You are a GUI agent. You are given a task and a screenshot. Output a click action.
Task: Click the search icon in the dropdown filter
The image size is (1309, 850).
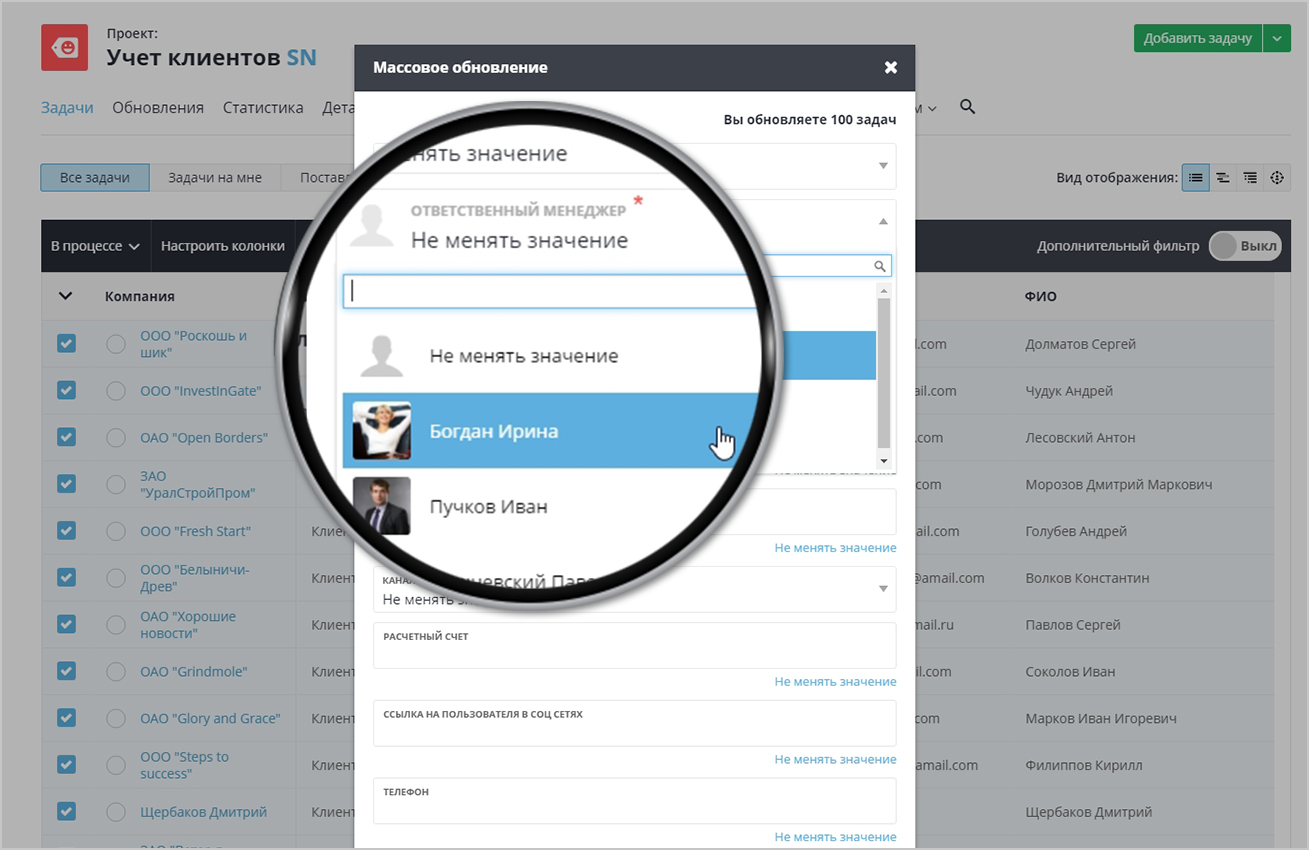(880, 266)
